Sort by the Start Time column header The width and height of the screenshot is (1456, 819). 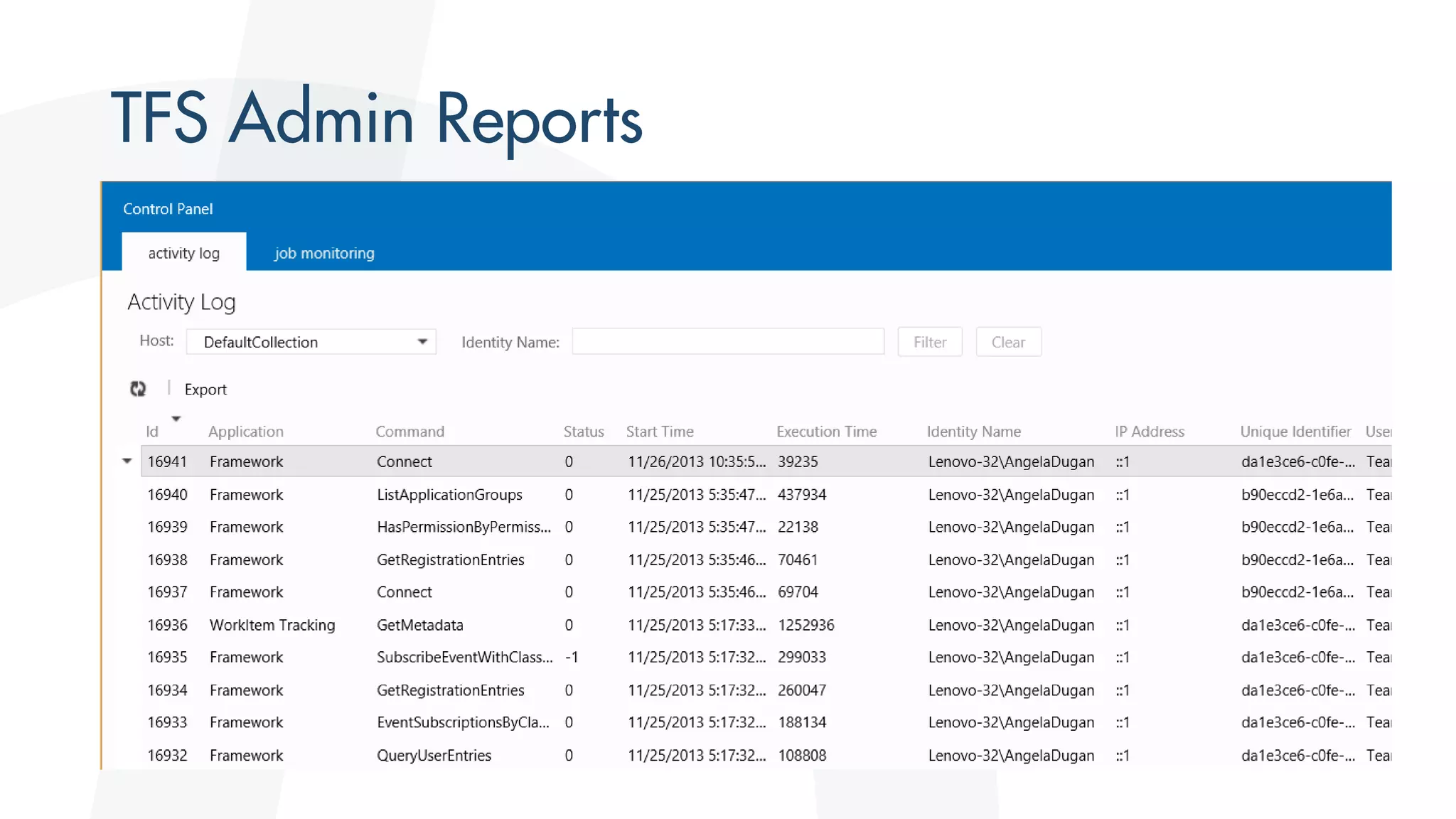(x=659, y=432)
